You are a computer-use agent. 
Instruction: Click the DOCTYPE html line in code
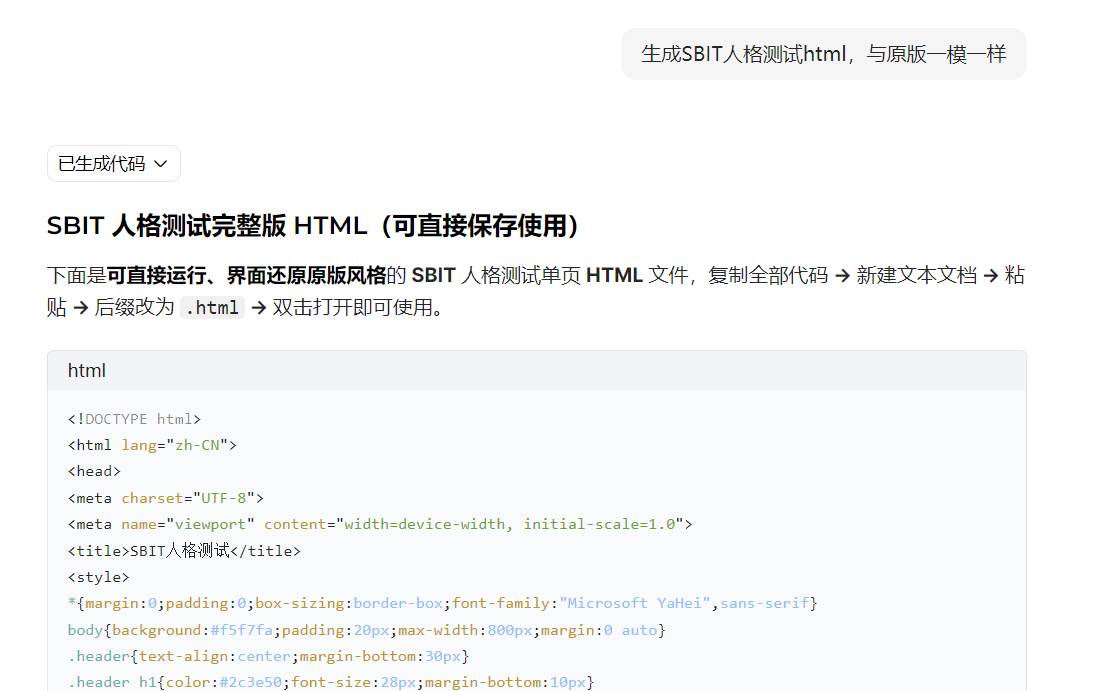pyautogui.click(x=134, y=419)
